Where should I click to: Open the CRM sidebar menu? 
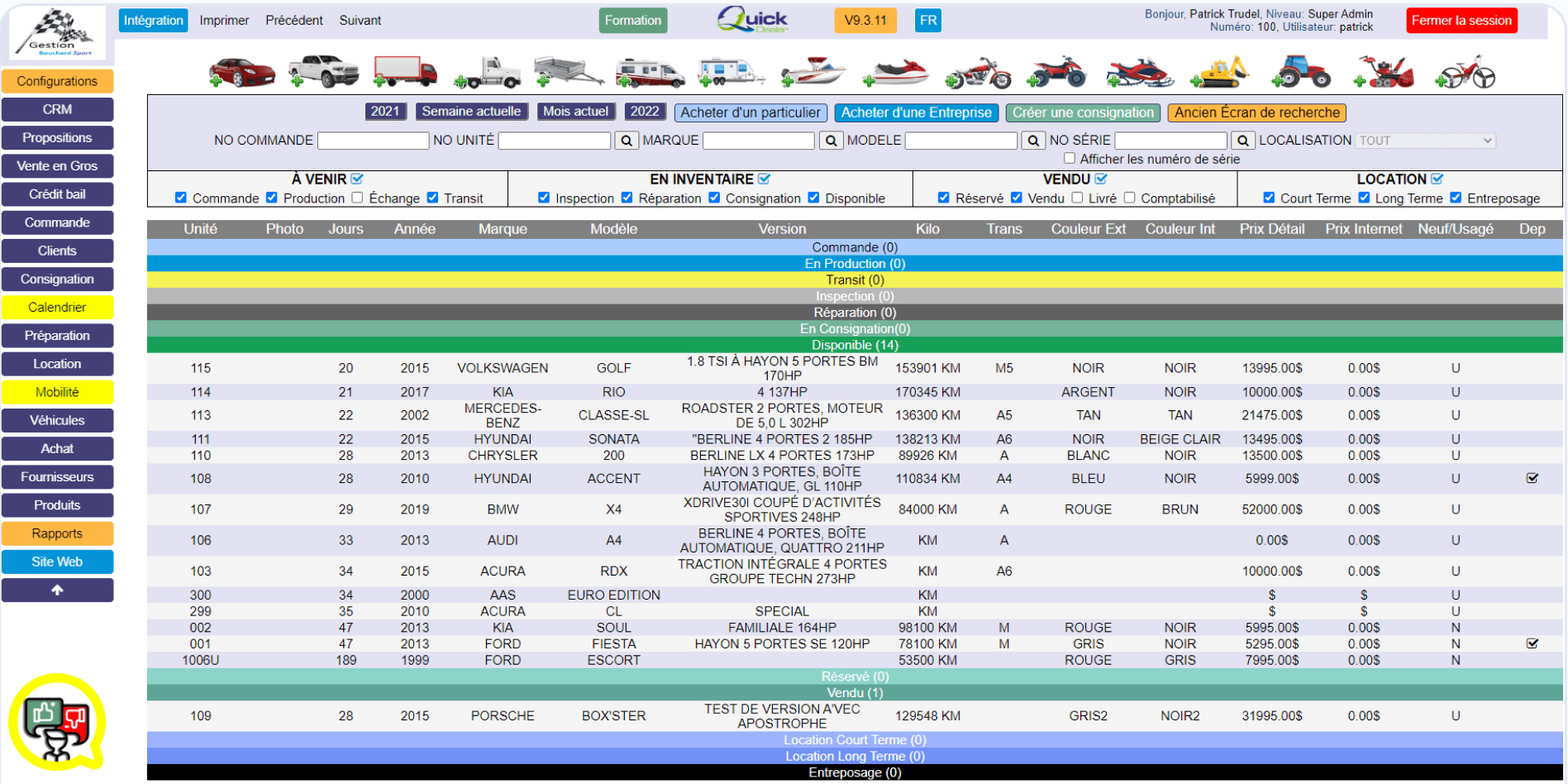pos(57,109)
